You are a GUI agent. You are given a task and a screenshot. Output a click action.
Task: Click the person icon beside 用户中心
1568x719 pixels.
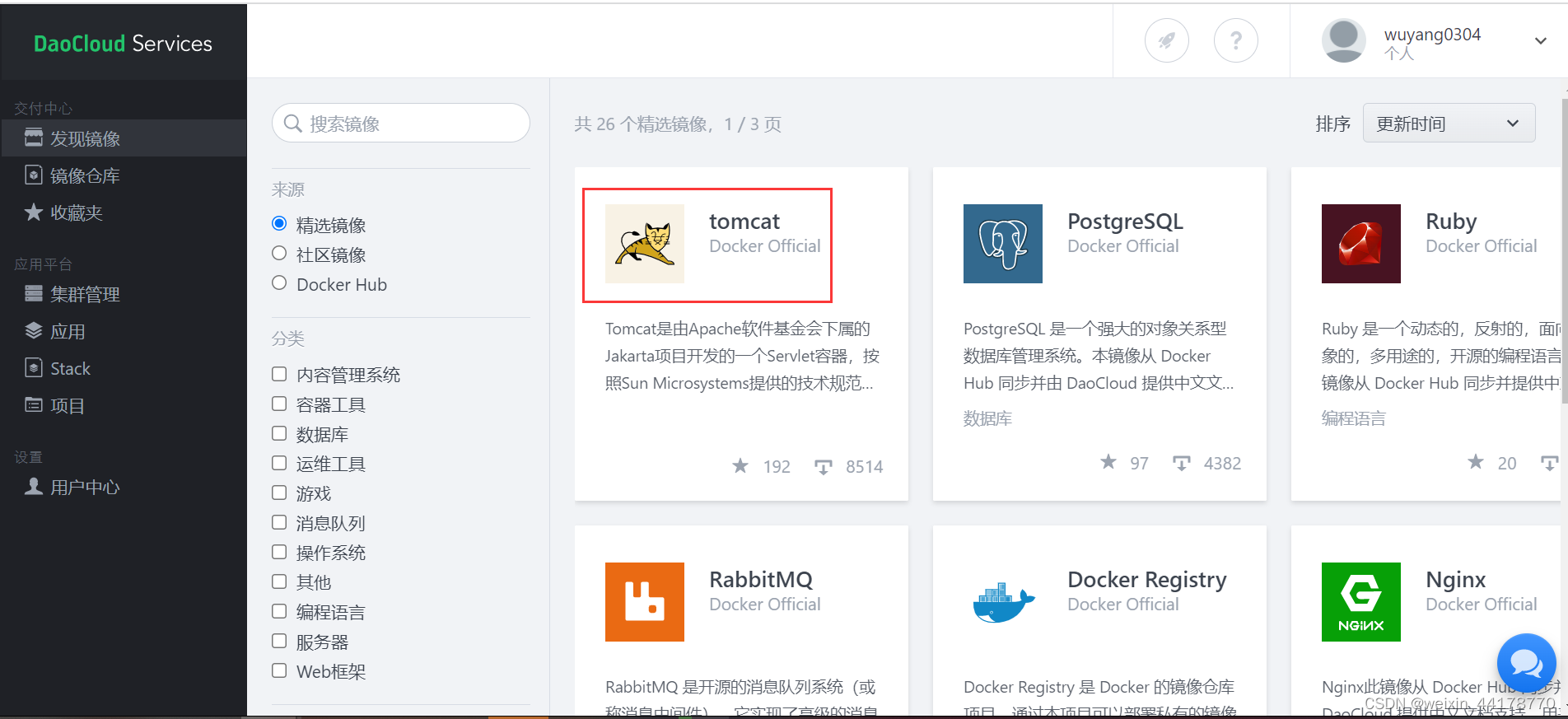click(x=34, y=486)
